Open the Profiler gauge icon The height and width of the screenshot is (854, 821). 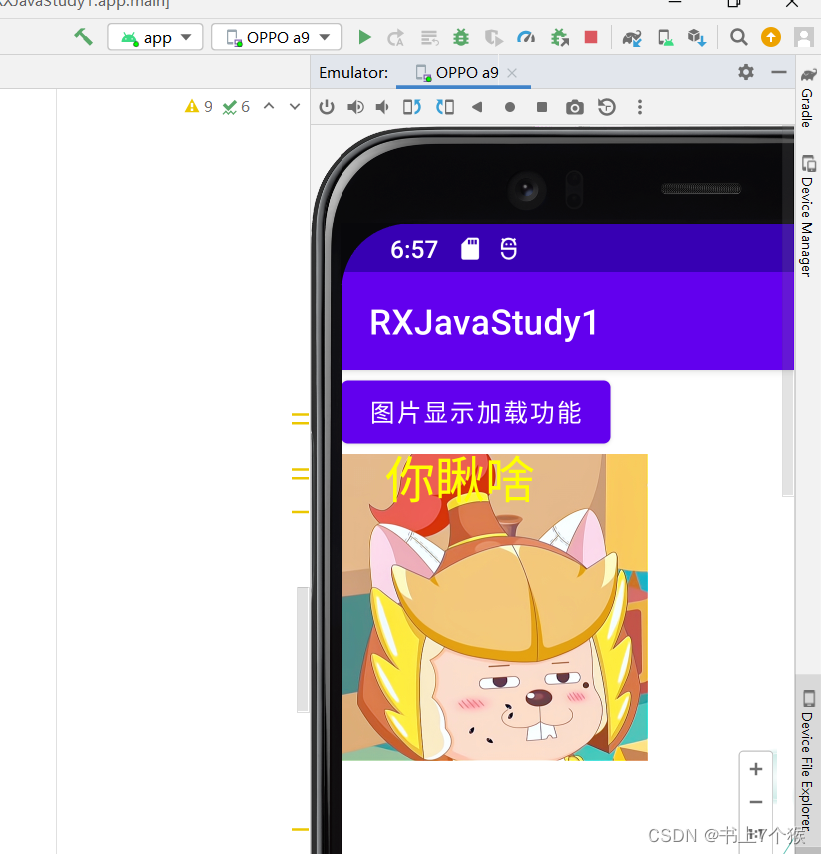[x=526, y=37]
